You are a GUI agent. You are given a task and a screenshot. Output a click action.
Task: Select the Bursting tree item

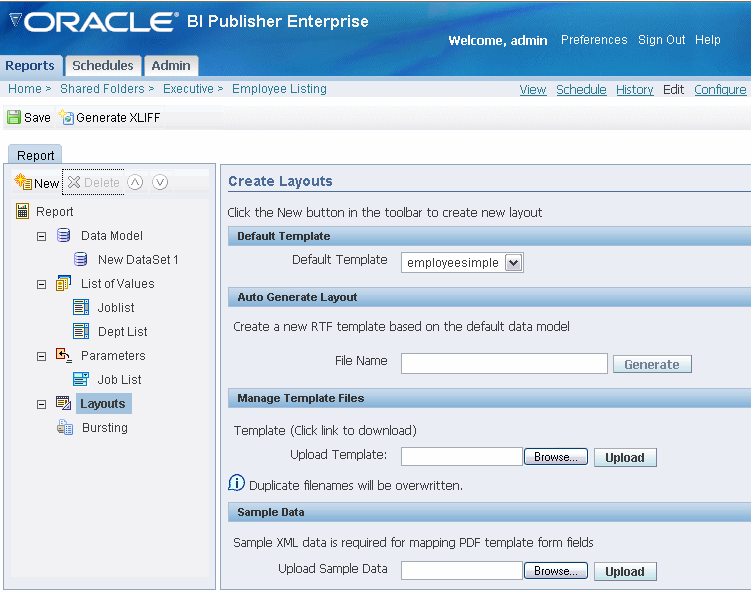tap(105, 427)
